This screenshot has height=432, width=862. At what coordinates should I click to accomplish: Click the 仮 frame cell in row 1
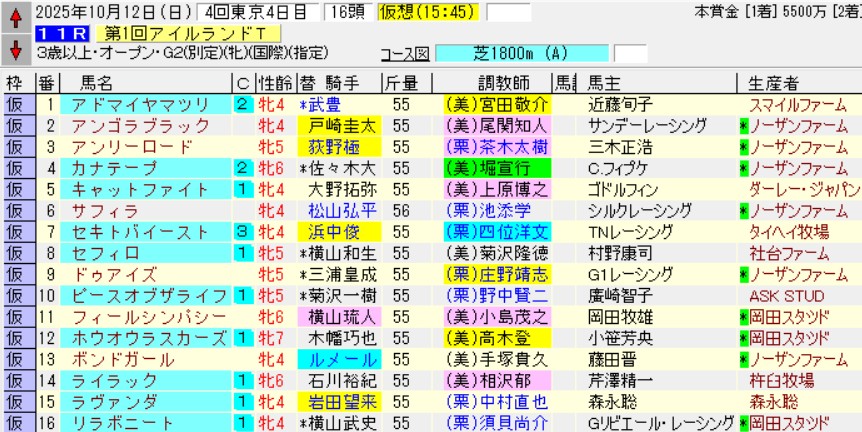[x=16, y=105]
